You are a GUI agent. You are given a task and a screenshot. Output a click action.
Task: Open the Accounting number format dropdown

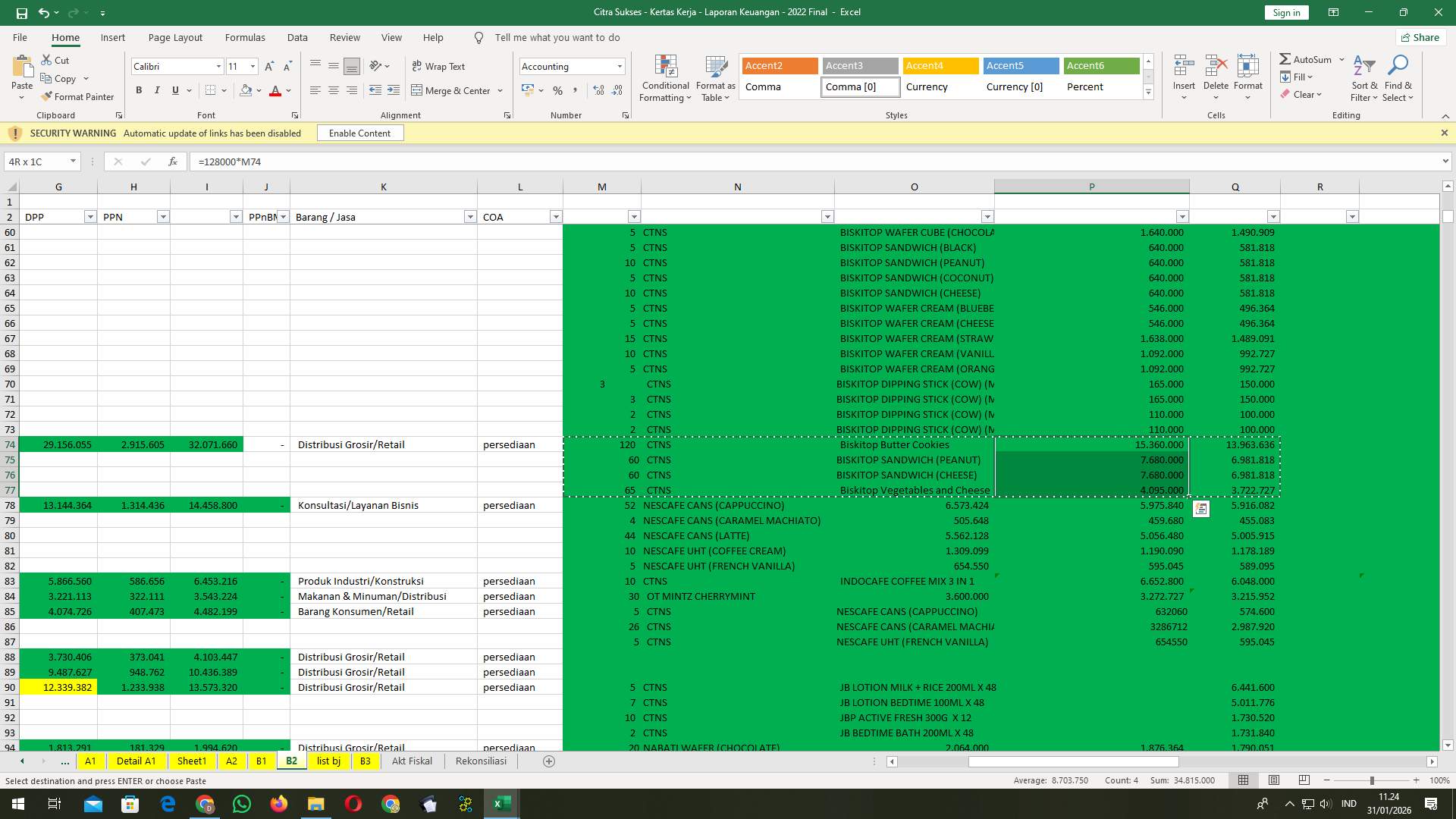pos(618,66)
